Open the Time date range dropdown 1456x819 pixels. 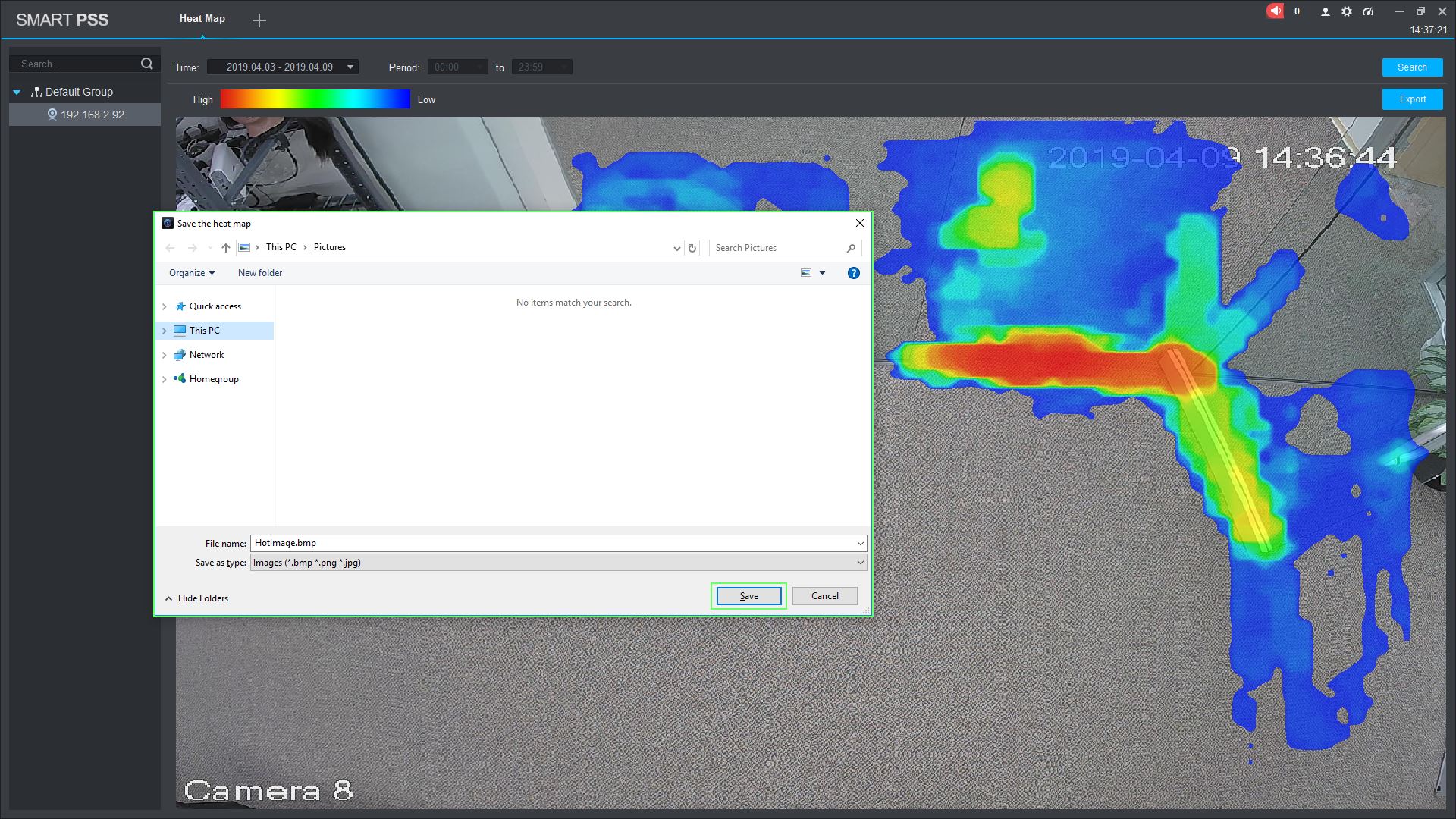(x=350, y=67)
